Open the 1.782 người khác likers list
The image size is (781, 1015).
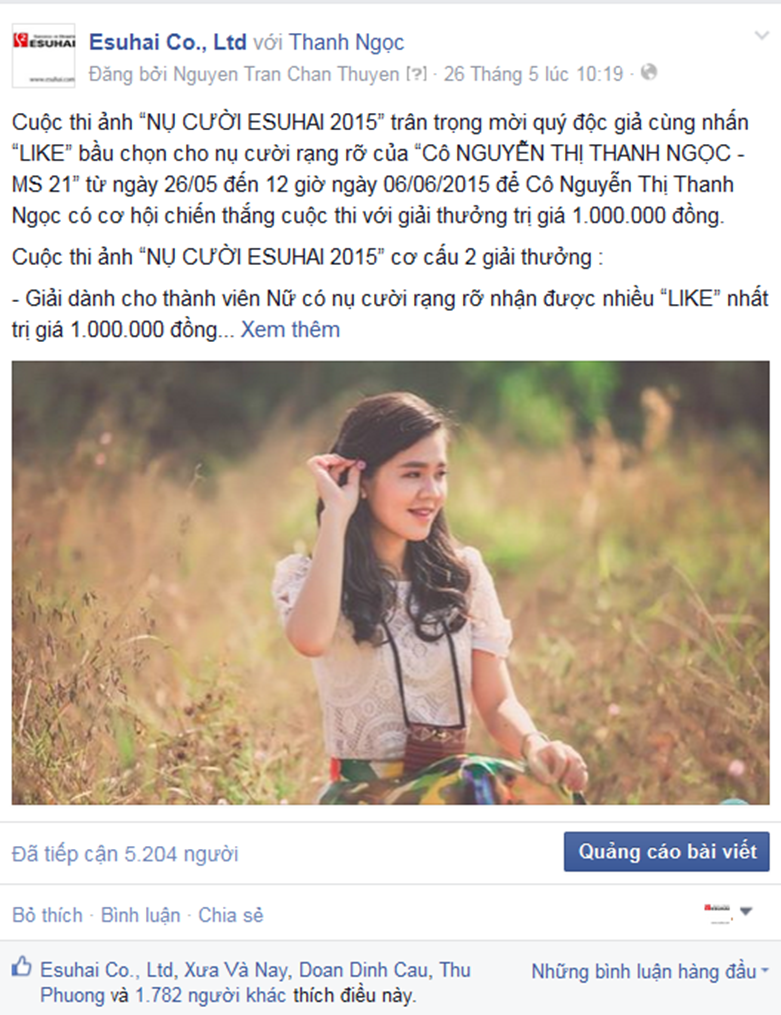click(x=210, y=995)
